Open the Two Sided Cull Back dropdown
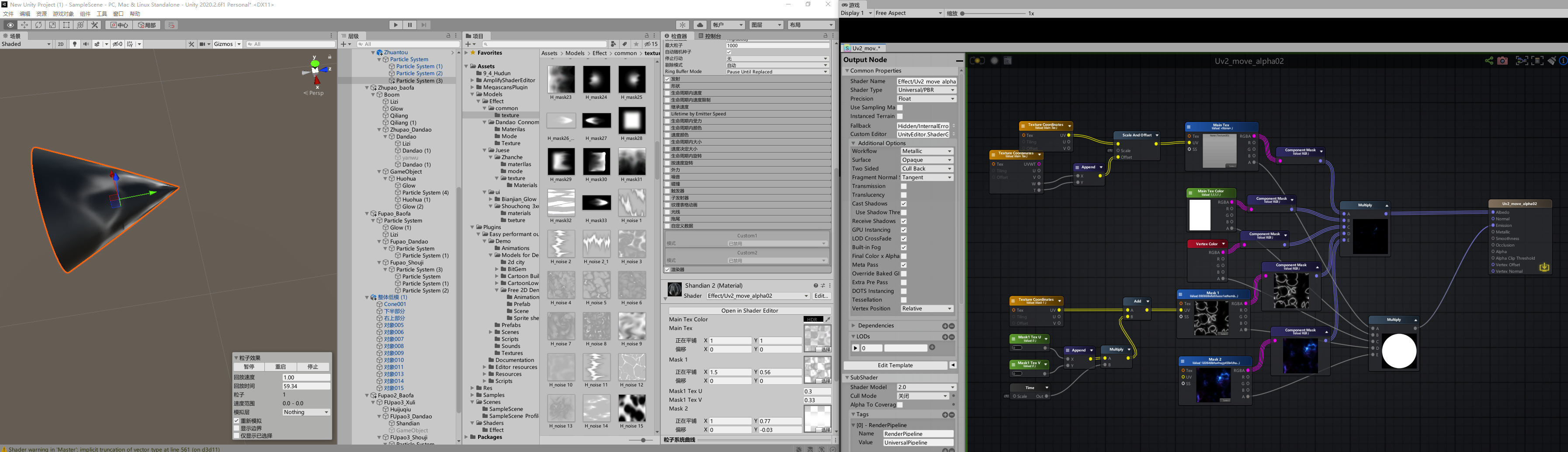Screen dimensions: 1568x452 tap(926, 169)
